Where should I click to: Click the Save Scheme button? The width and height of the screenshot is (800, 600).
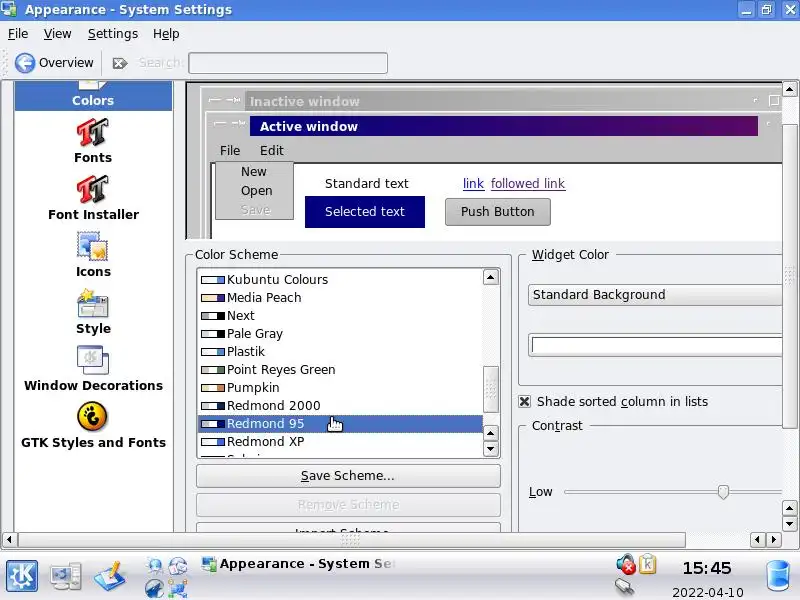348,476
